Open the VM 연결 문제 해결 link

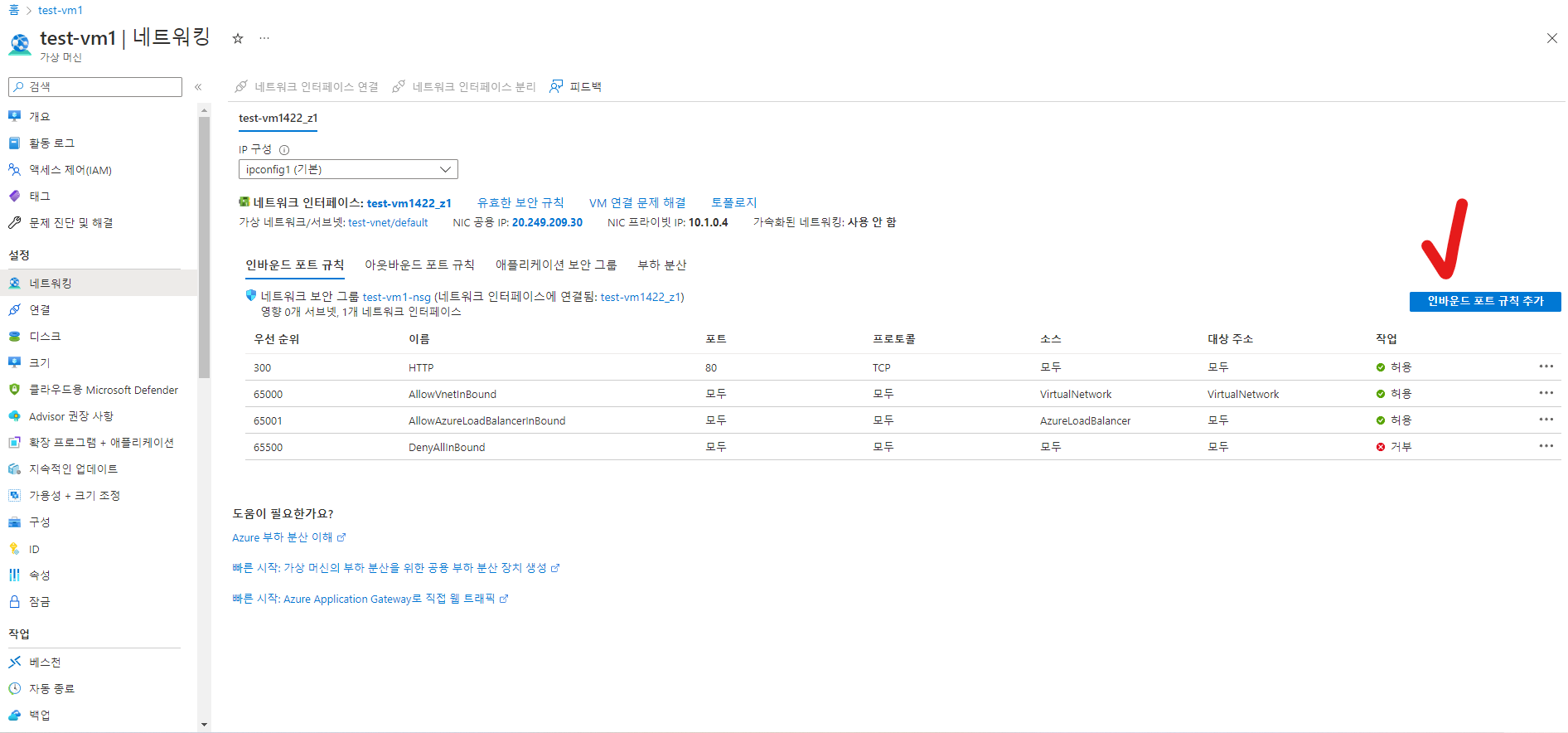pyautogui.click(x=637, y=202)
